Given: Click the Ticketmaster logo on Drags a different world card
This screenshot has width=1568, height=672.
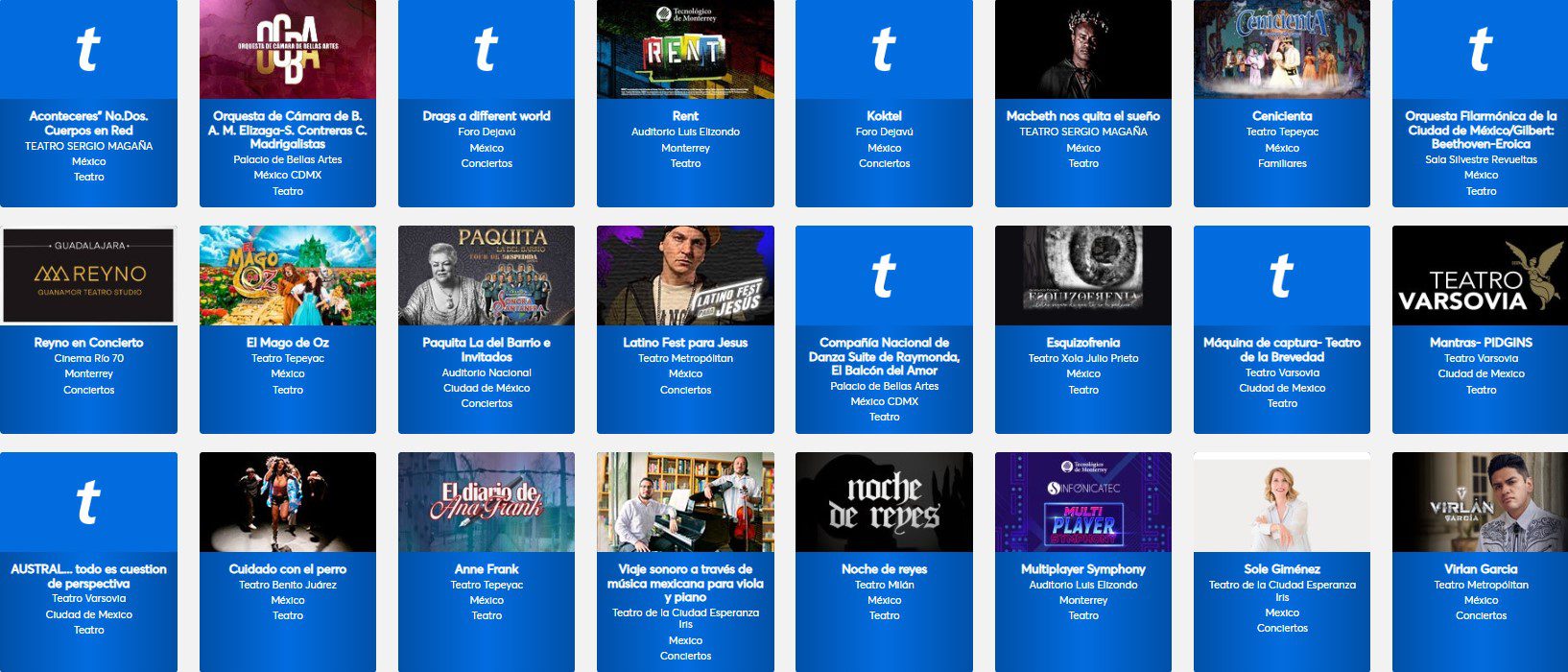Looking at the screenshot, I should coord(487,49).
